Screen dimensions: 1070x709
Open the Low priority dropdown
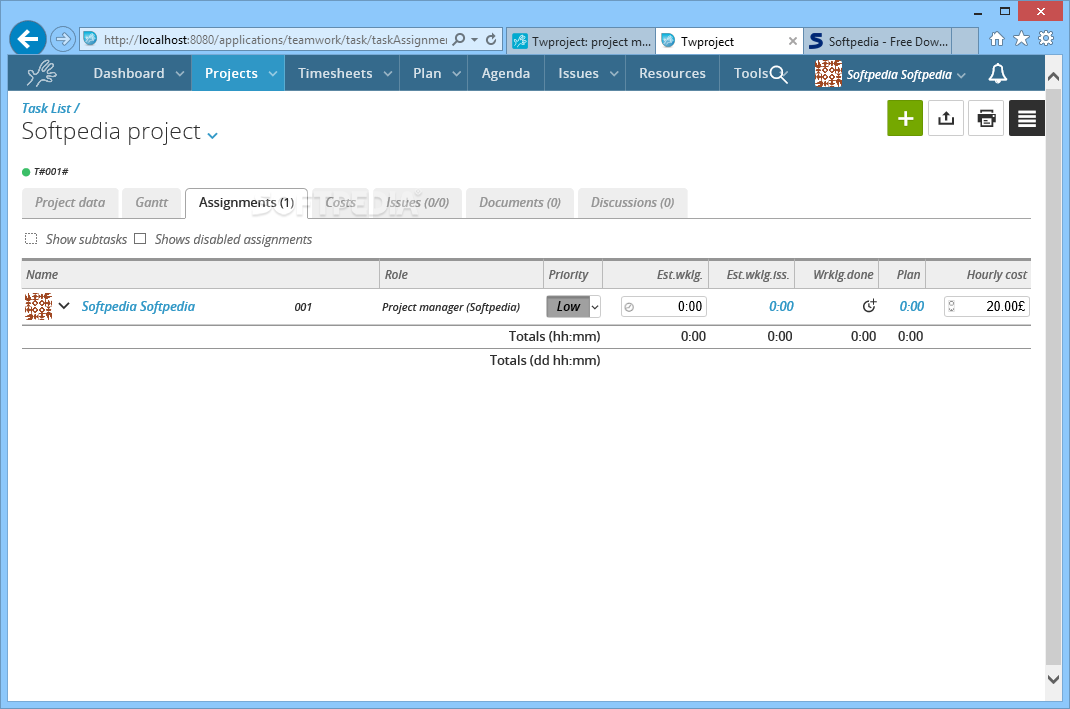coord(573,306)
